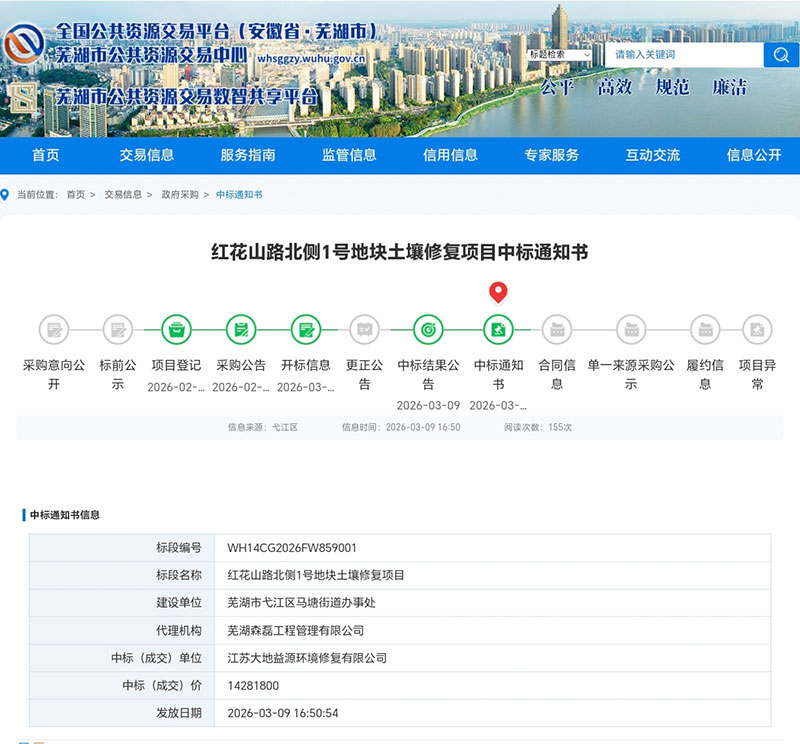Open the 首页 navigation menu item
This screenshot has width=800, height=744.
(46, 155)
